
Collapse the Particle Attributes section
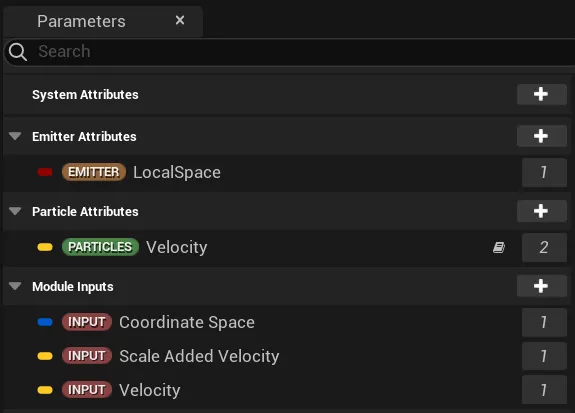[x=15, y=211]
